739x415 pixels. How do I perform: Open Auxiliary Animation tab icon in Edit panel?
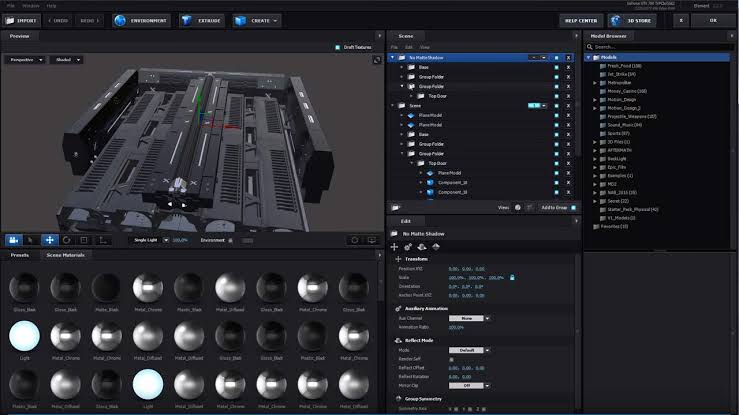[x=408, y=247]
